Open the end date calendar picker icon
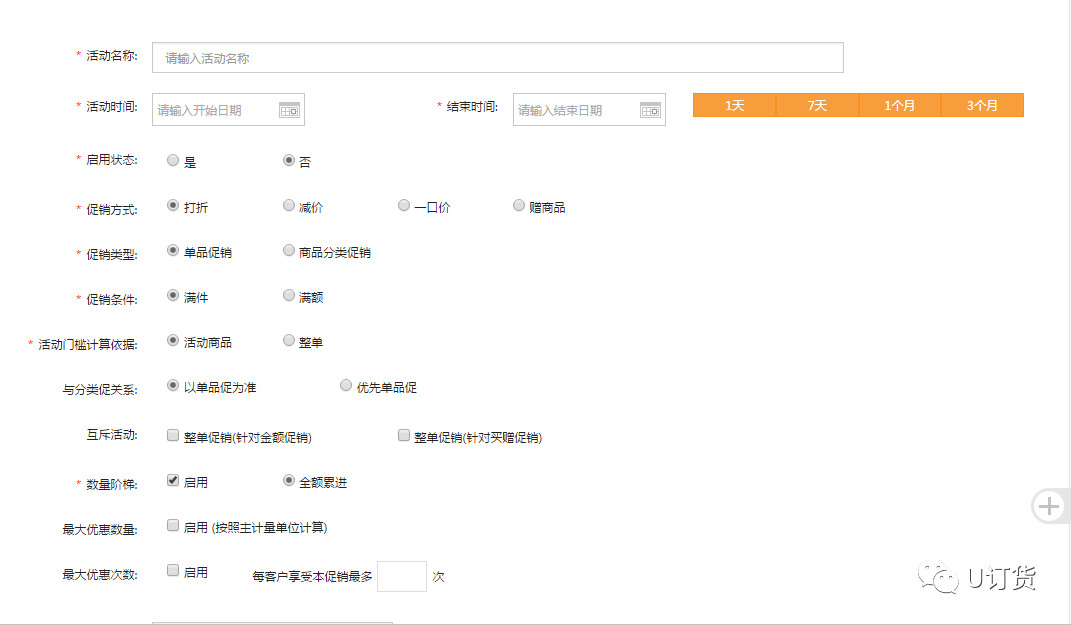Image resolution: width=1071 pixels, height=625 pixels. (x=650, y=110)
